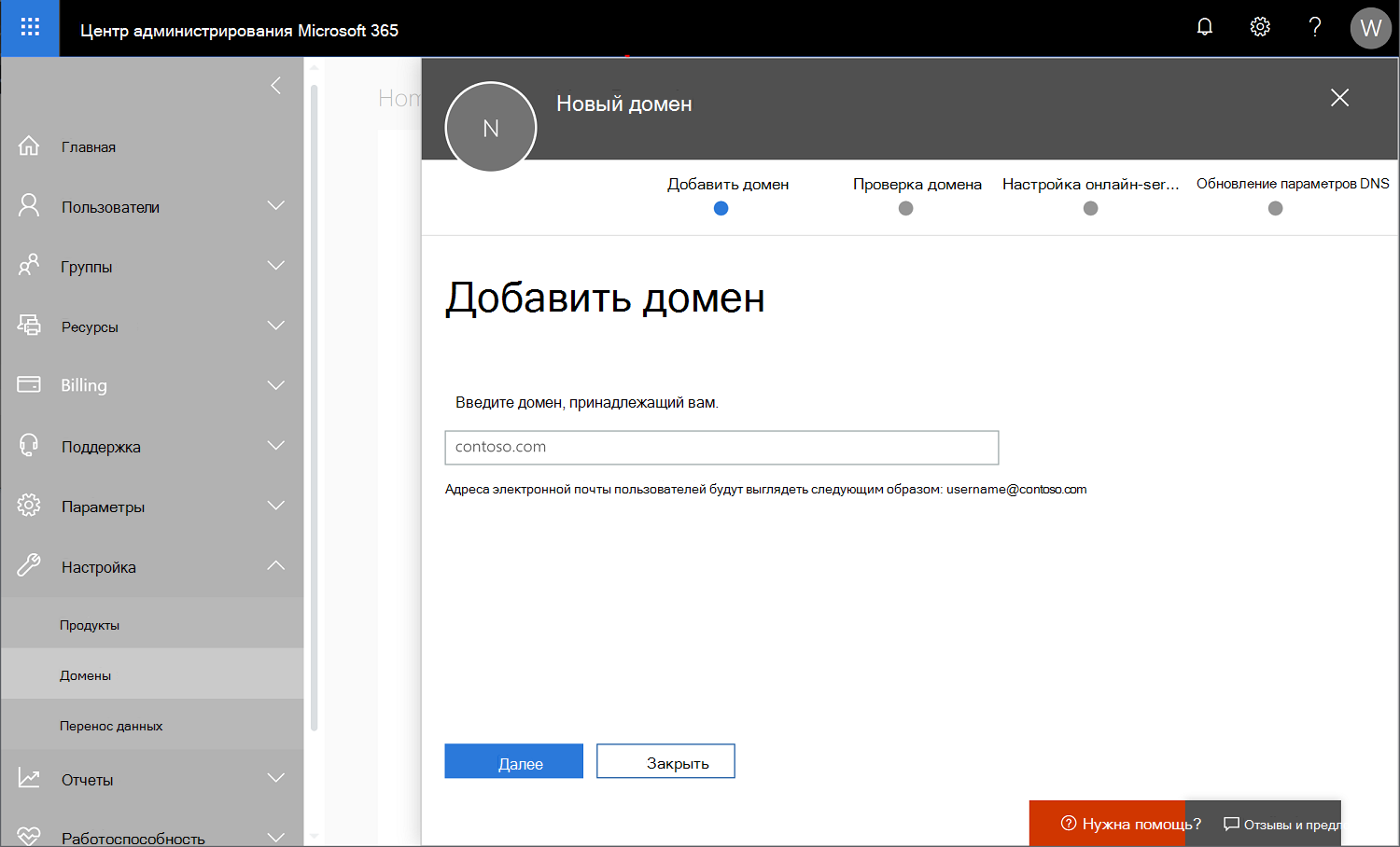Click the Центр администрирования Microsoft 365 title

239,31
